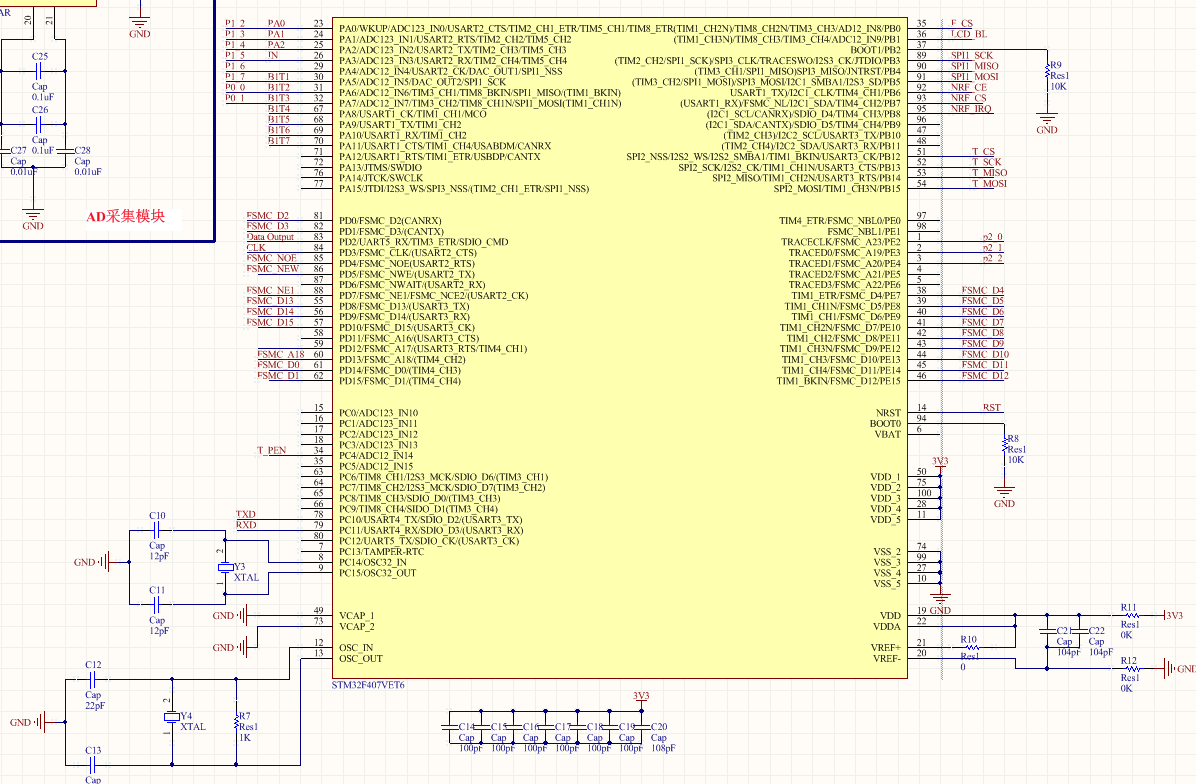Select the NRF_IRQ net label
1196x784 pixels.
[971, 109]
